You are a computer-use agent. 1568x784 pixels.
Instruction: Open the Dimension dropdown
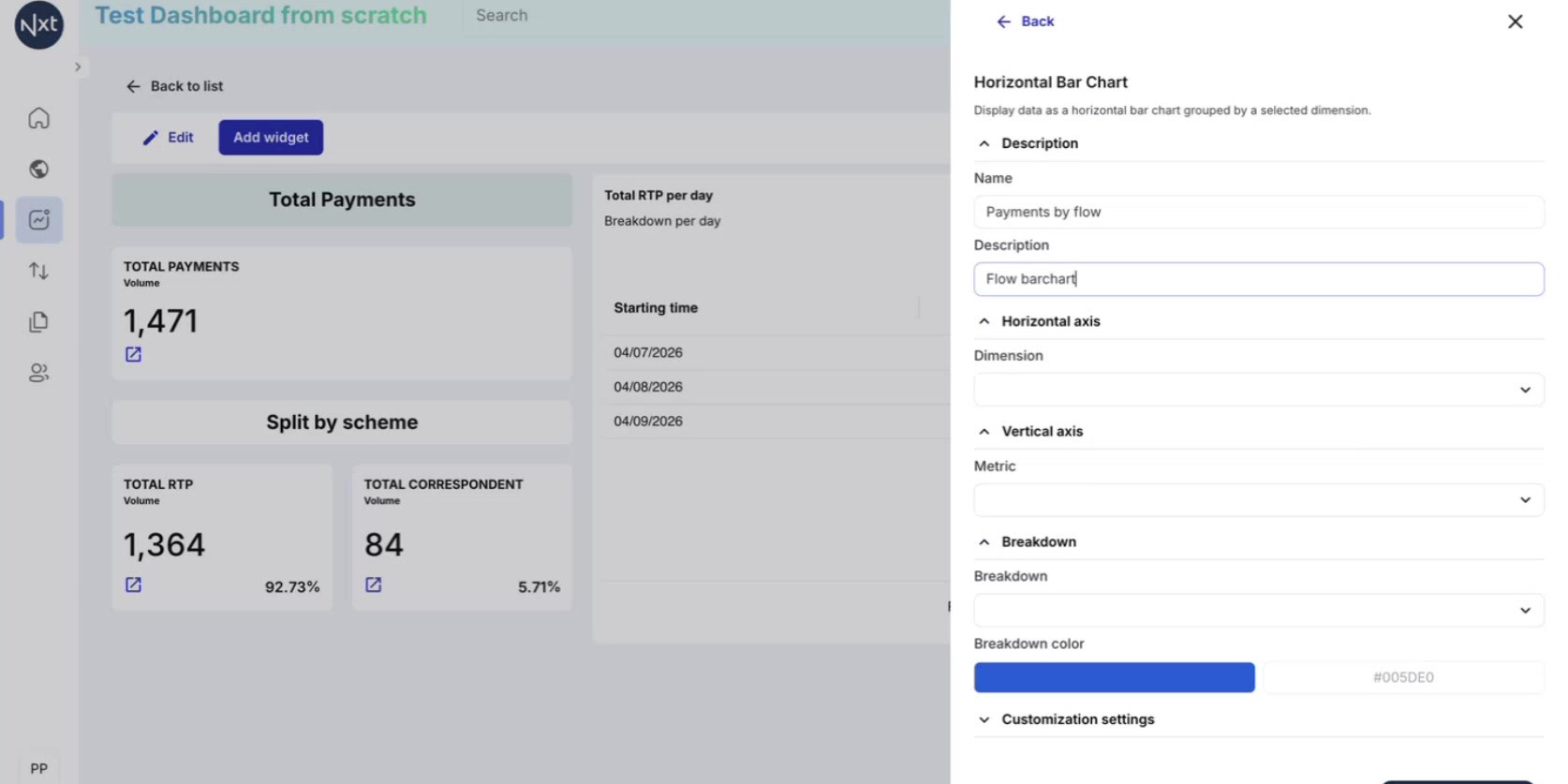click(x=1258, y=390)
